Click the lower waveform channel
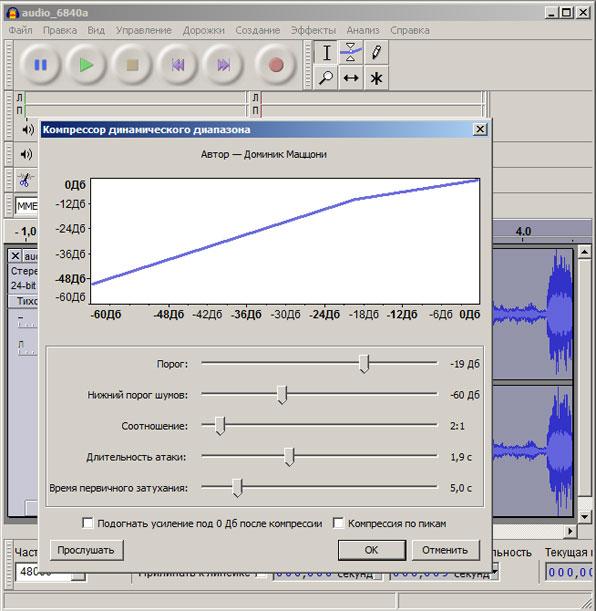The width and height of the screenshot is (596, 611). point(533,451)
